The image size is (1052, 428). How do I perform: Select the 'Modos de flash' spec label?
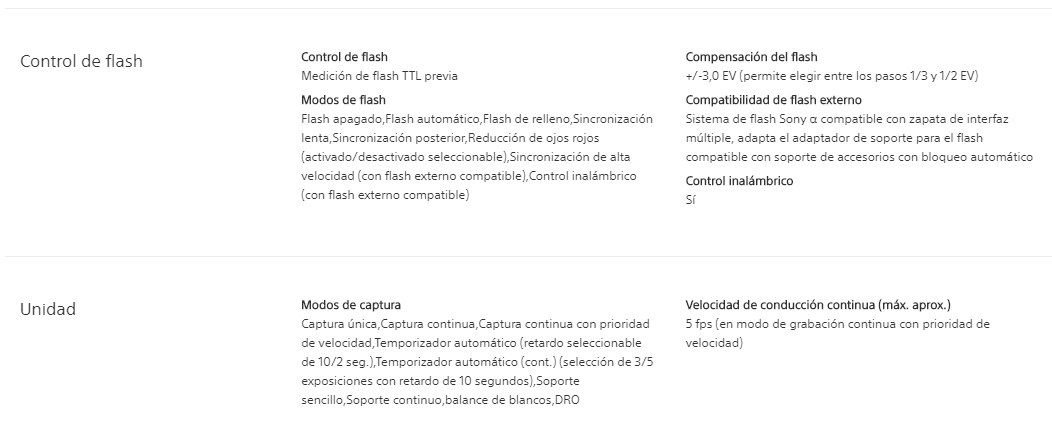coord(344,100)
